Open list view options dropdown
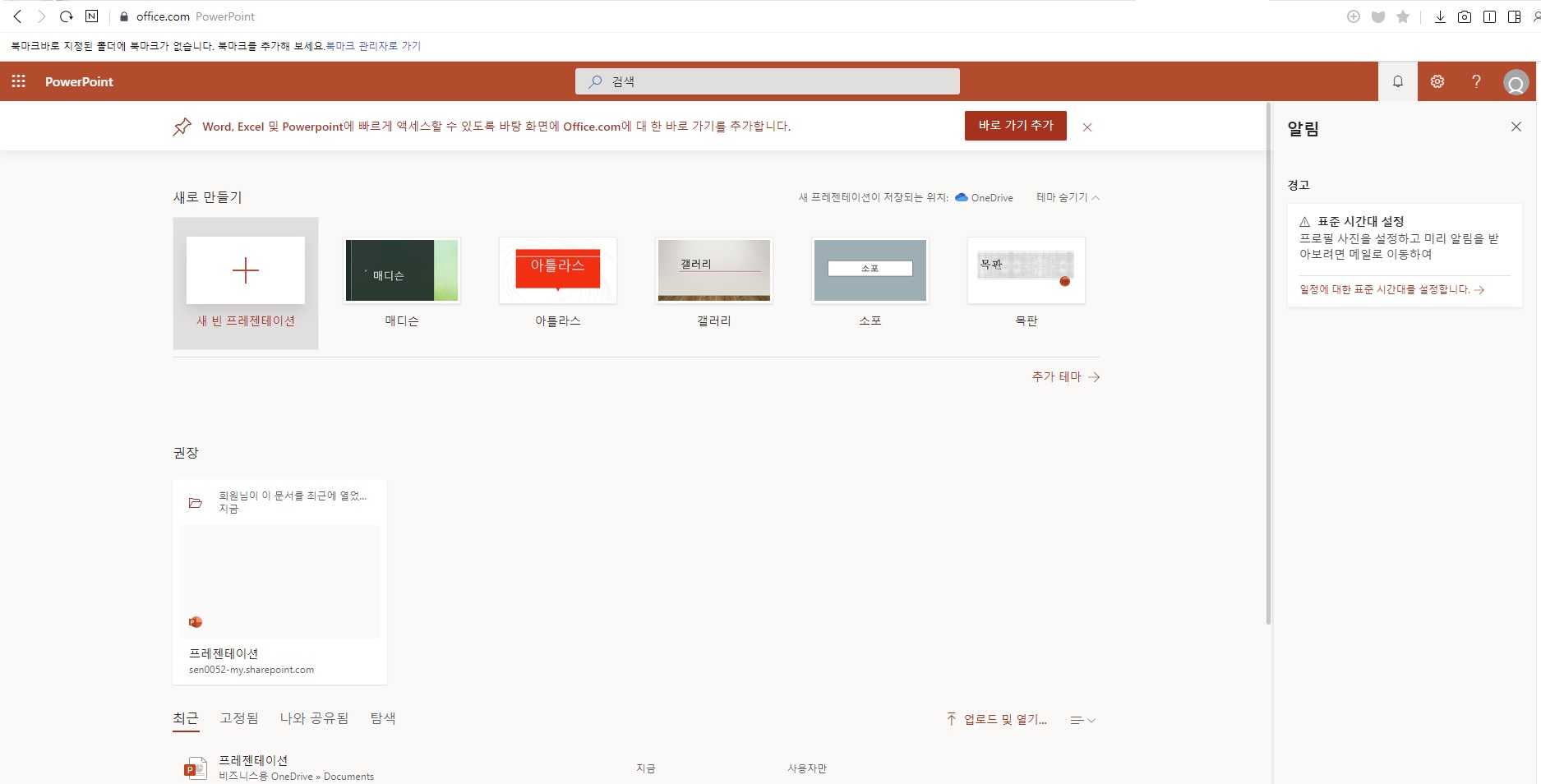The image size is (1541, 784). (1083, 721)
